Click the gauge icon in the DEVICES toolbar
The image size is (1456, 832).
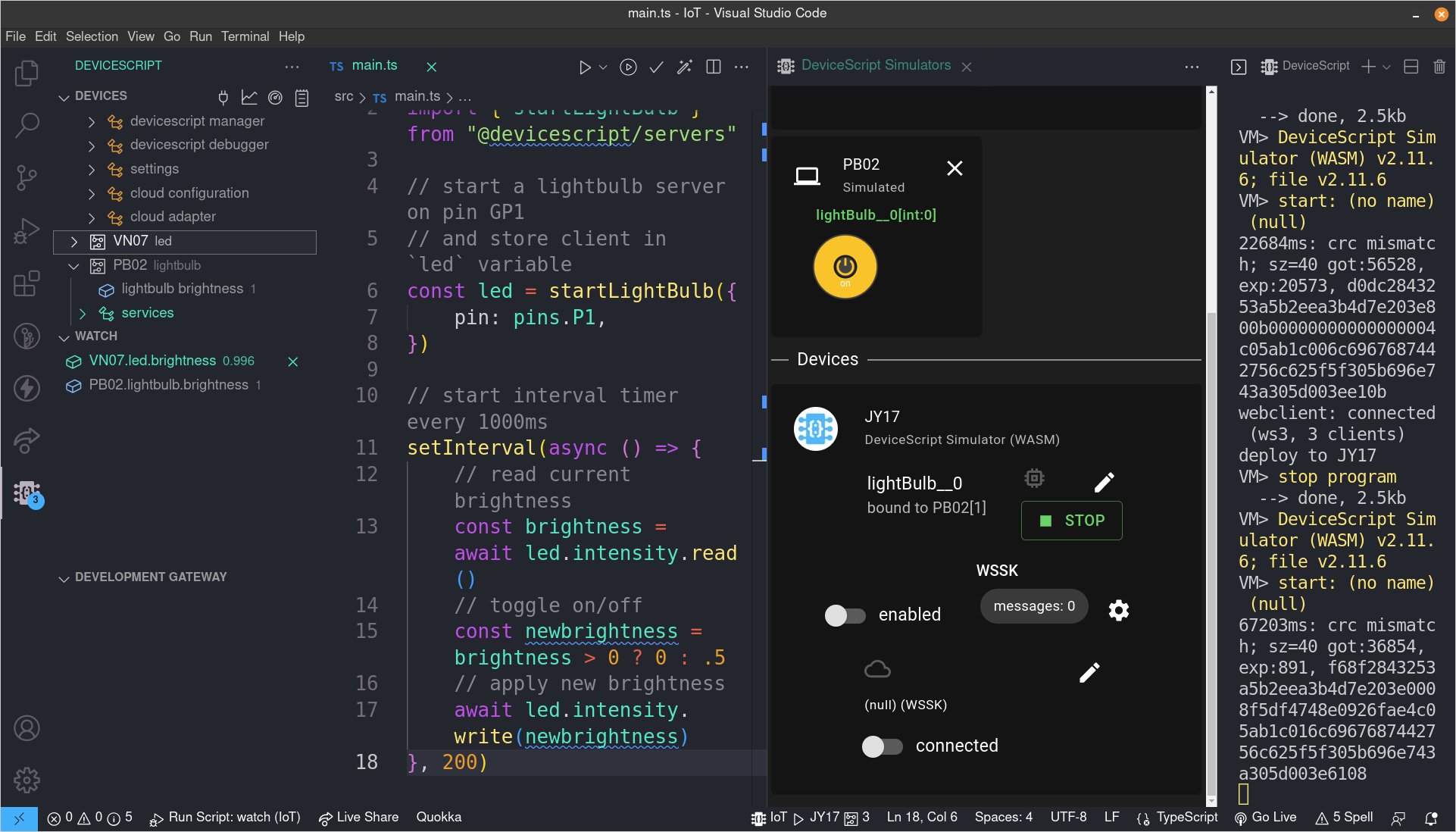tap(275, 97)
